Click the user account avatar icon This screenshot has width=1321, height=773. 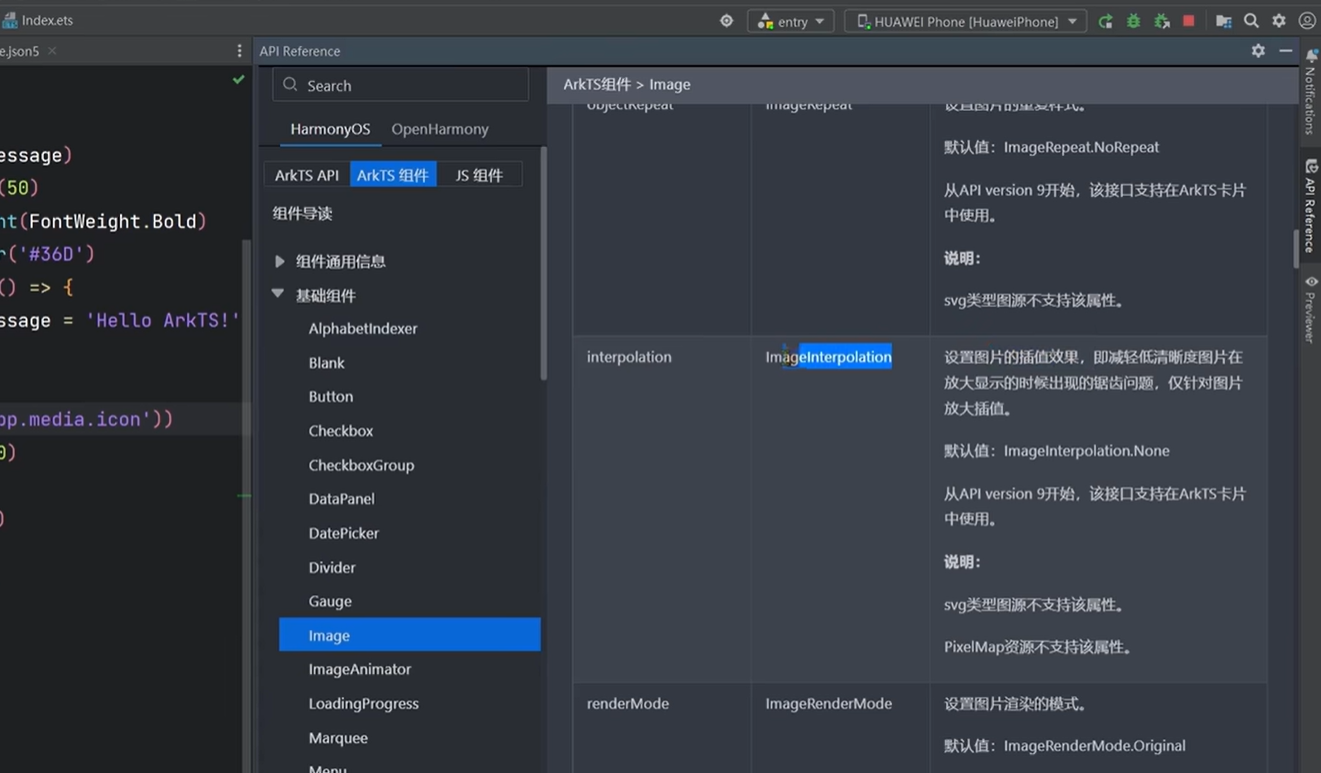(1307, 21)
